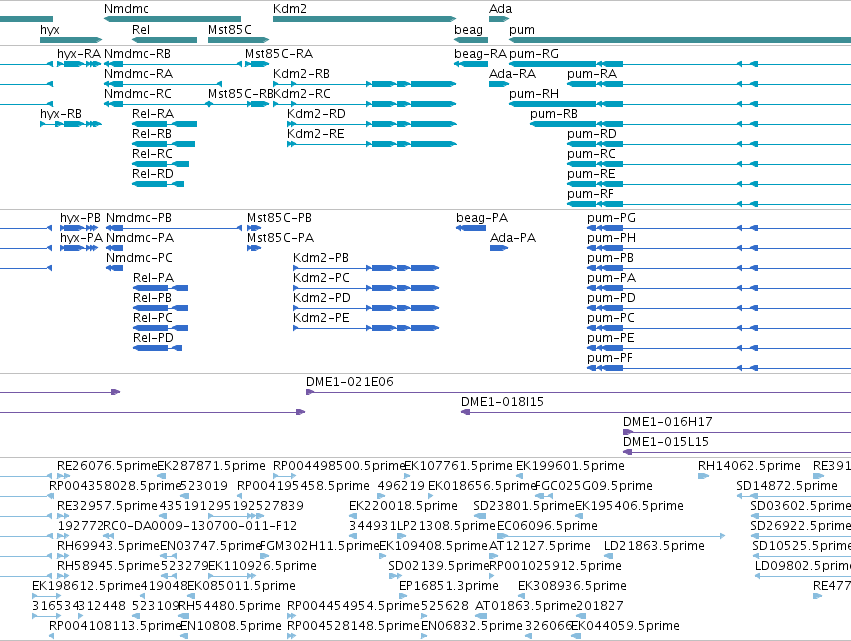
Task: Click transcript Rel-RD label
Action: coord(153,174)
